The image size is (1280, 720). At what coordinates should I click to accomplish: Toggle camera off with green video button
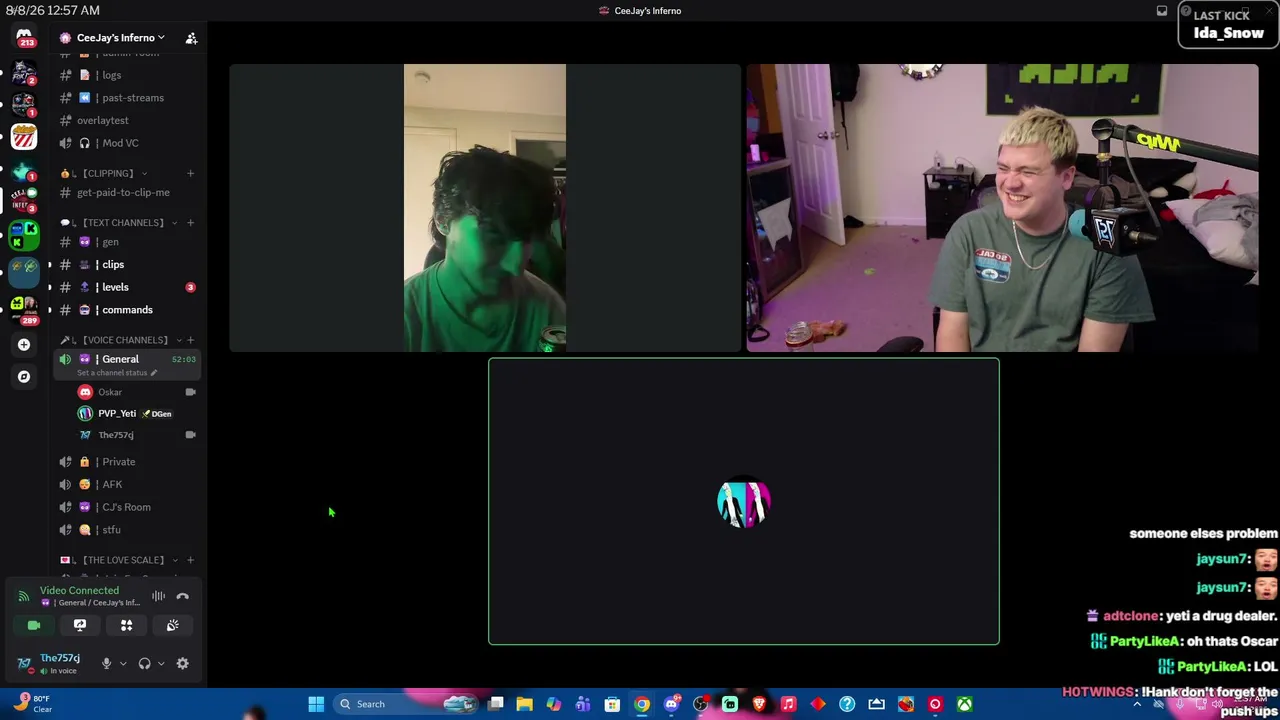(x=34, y=625)
